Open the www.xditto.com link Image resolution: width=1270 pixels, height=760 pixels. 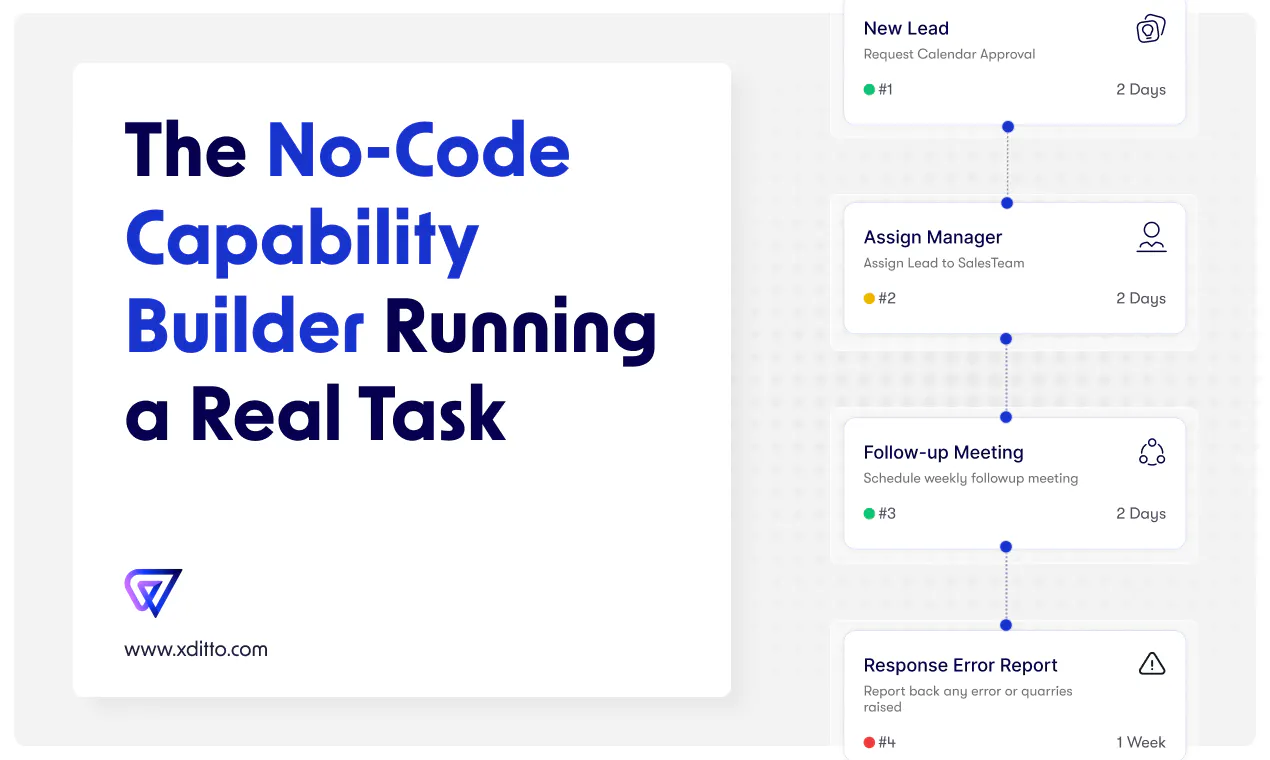(196, 649)
